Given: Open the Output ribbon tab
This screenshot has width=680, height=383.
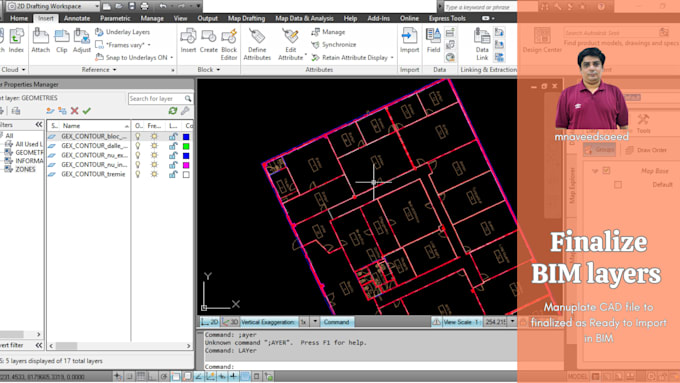Looking at the screenshot, I should pyautogui.click(x=207, y=18).
